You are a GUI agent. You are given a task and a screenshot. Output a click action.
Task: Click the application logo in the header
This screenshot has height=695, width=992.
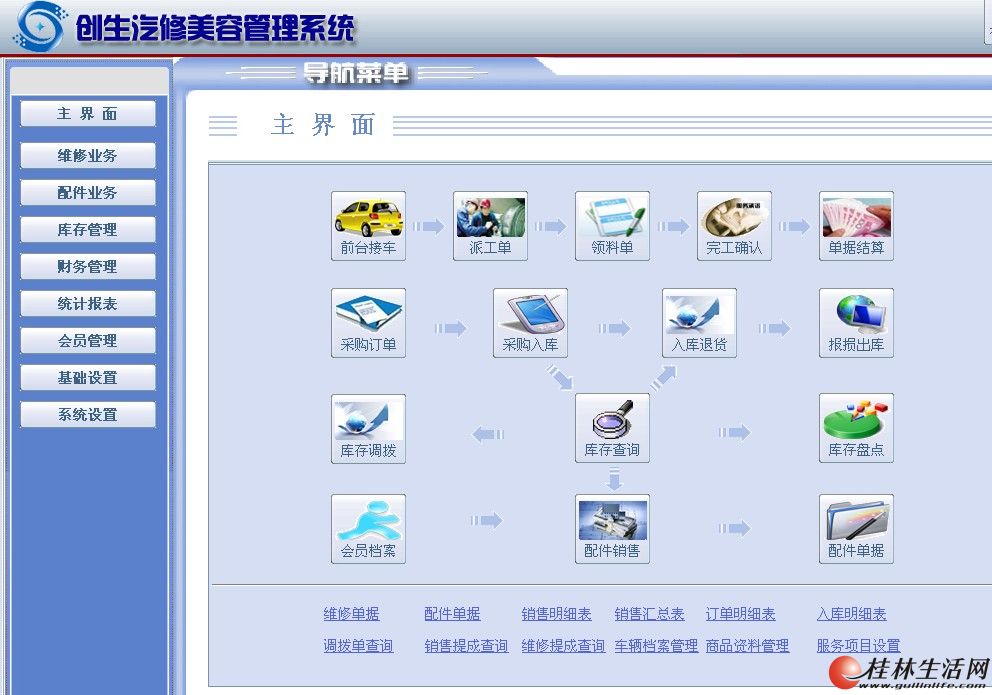tap(39, 27)
